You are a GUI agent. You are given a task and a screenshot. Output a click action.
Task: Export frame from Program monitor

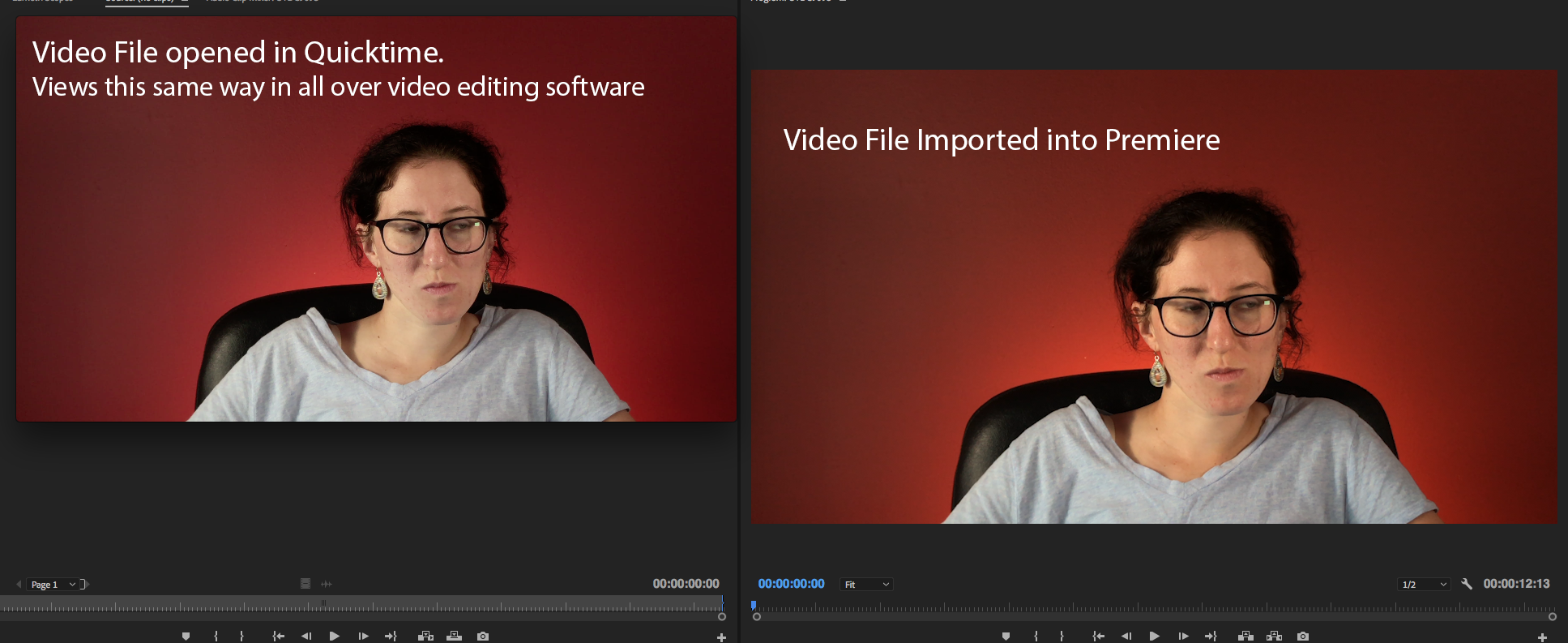point(1303,637)
